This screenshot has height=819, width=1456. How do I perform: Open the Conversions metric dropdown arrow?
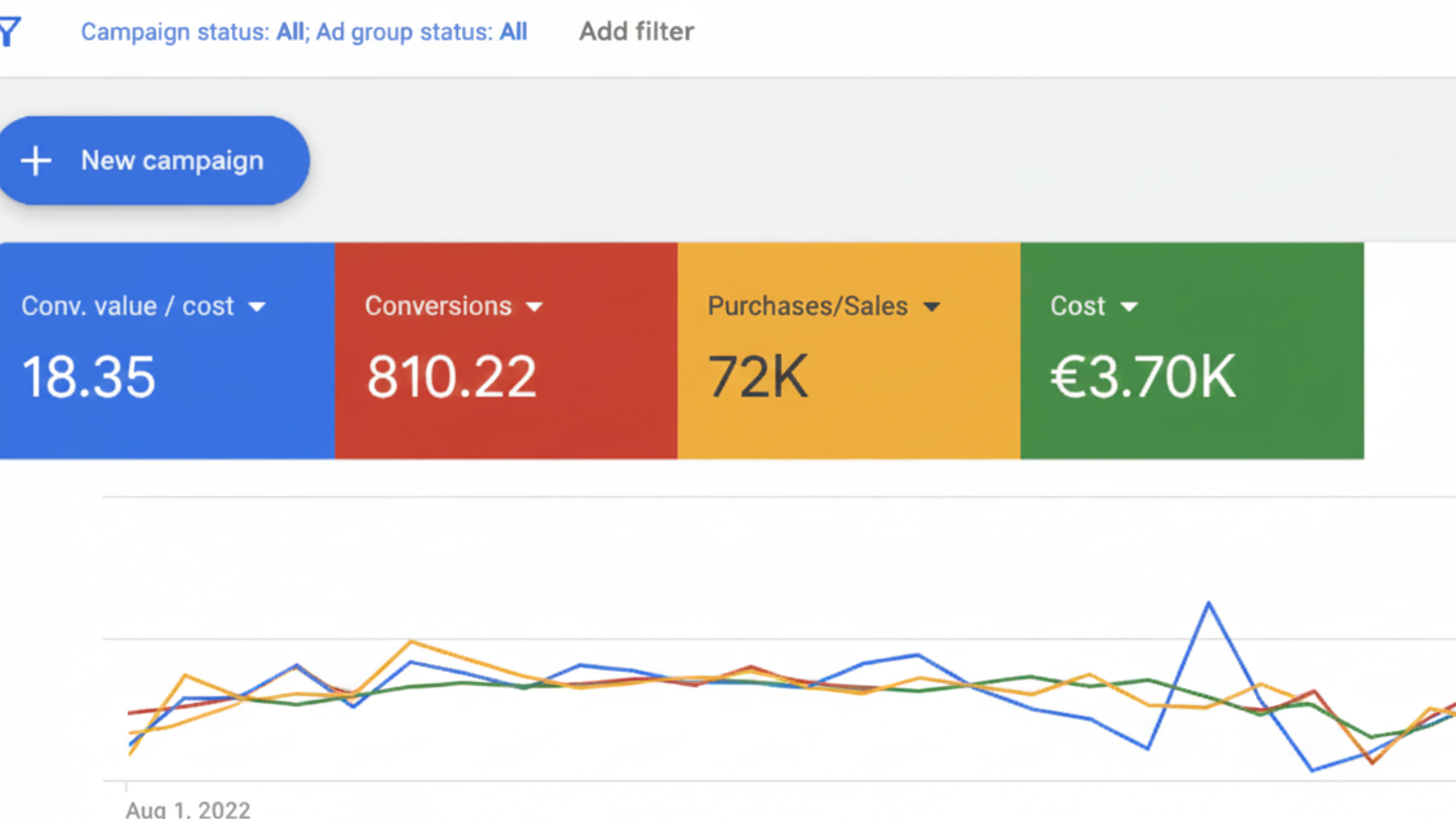pyautogui.click(x=534, y=307)
